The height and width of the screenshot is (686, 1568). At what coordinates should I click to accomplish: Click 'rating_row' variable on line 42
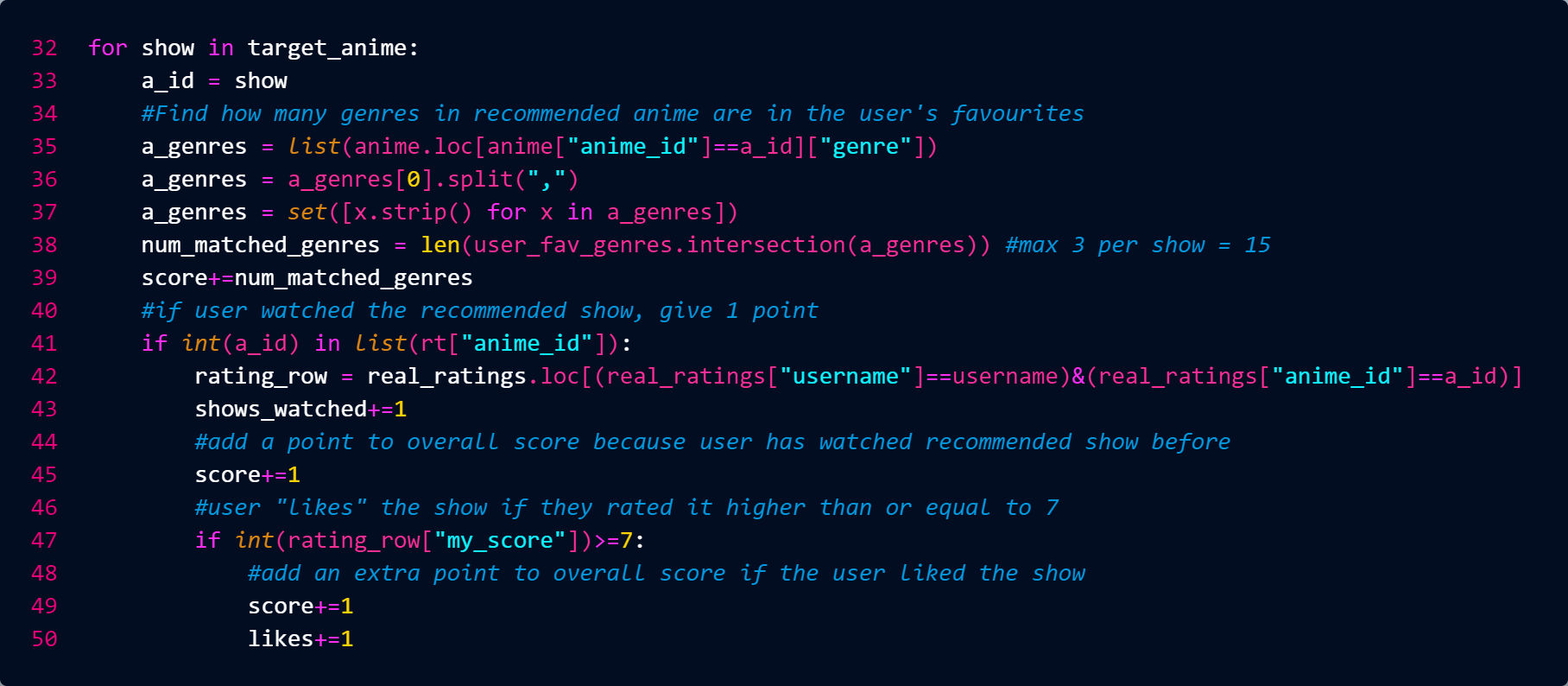(261, 376)
